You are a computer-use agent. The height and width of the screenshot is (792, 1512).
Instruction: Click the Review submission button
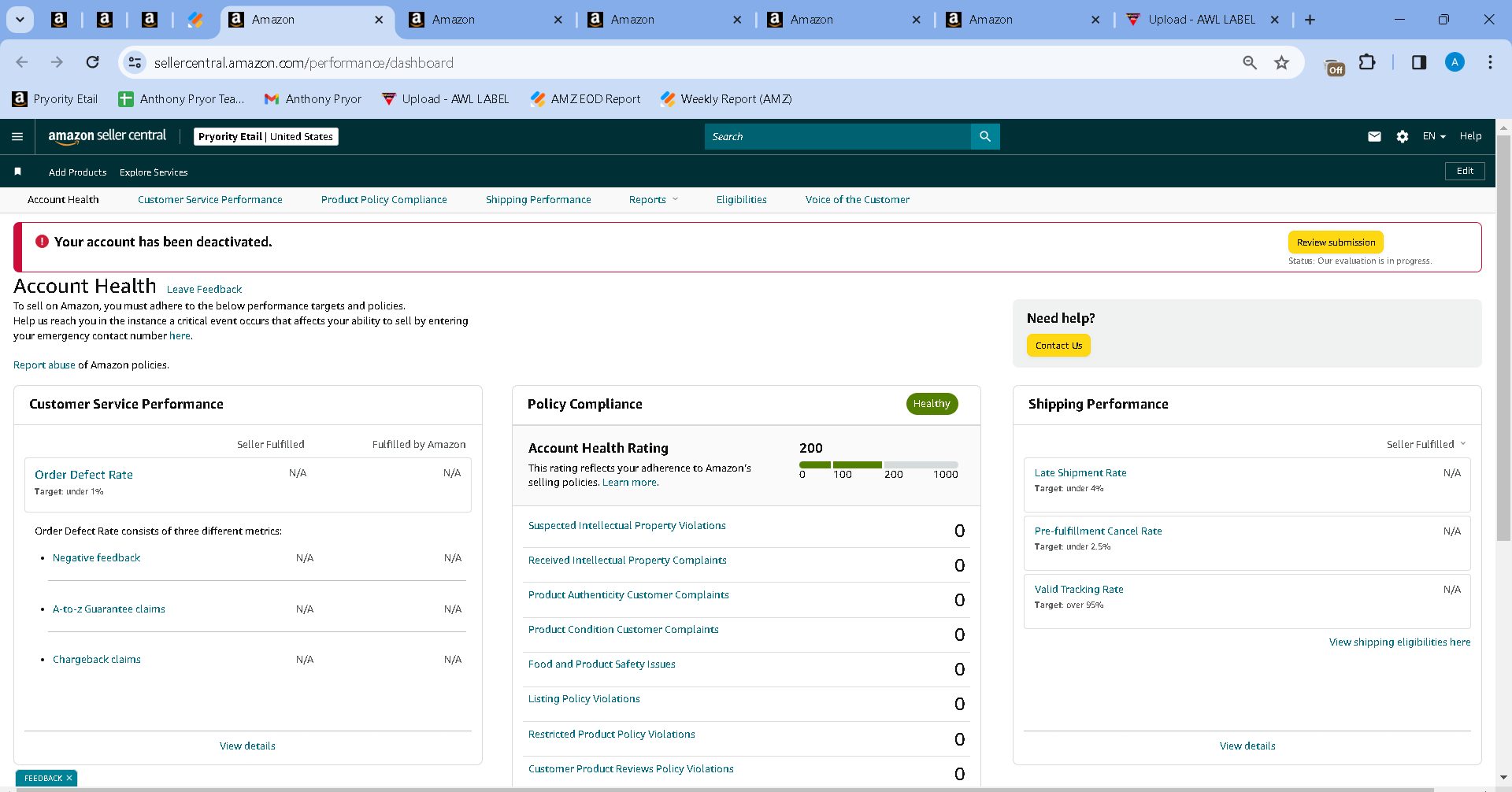pyautogui.click(x=1336, y=242)
